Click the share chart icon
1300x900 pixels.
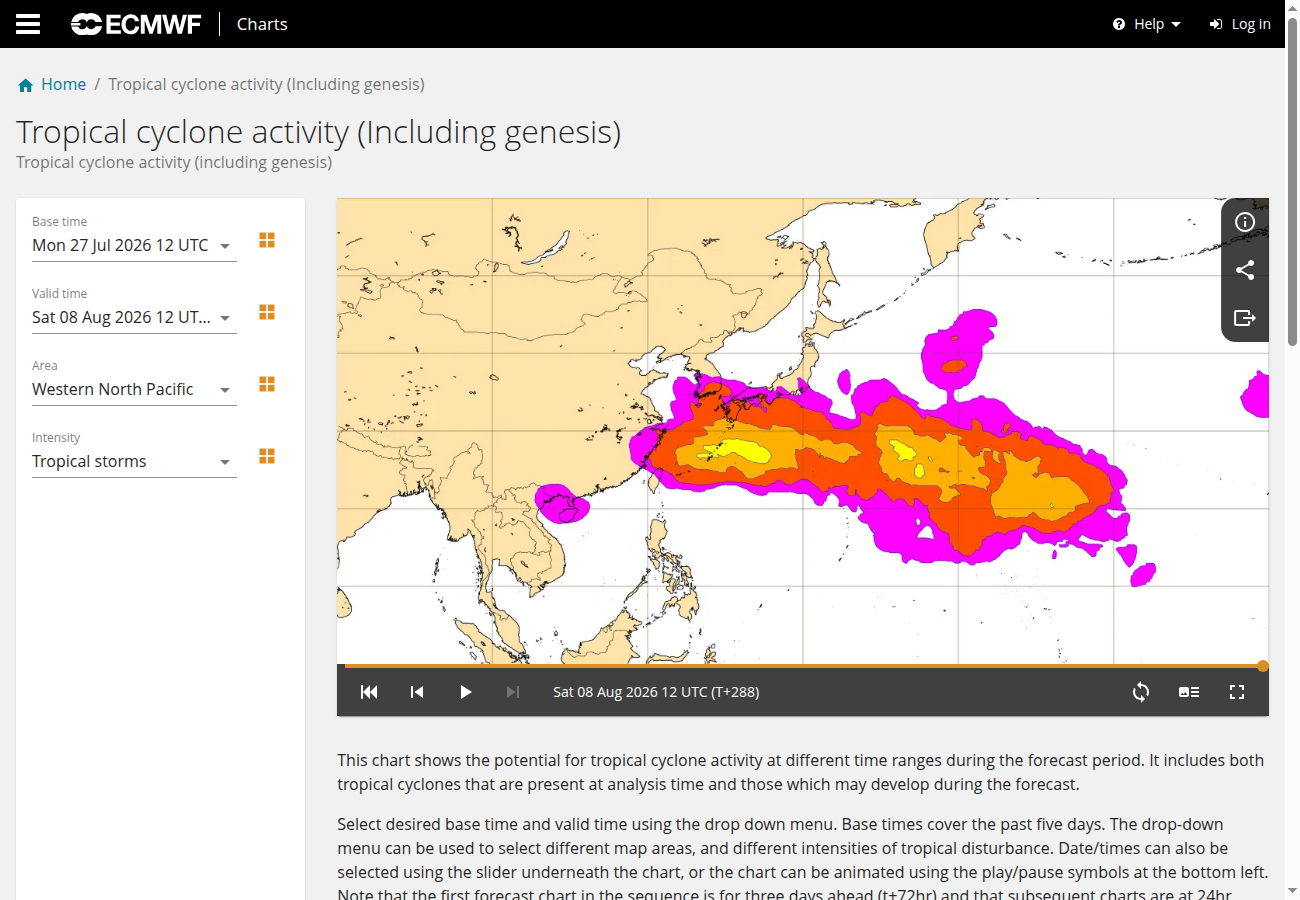pos(1245,270)
